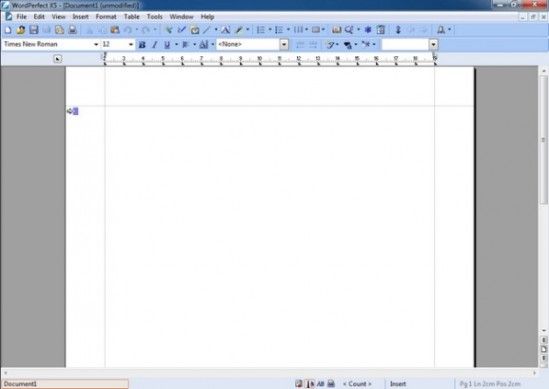Image resolution: width=549 pixels, height=389 pixels.
Task: Expand the highlighter color dropdown arrow
Action: (x=248, y=30)
